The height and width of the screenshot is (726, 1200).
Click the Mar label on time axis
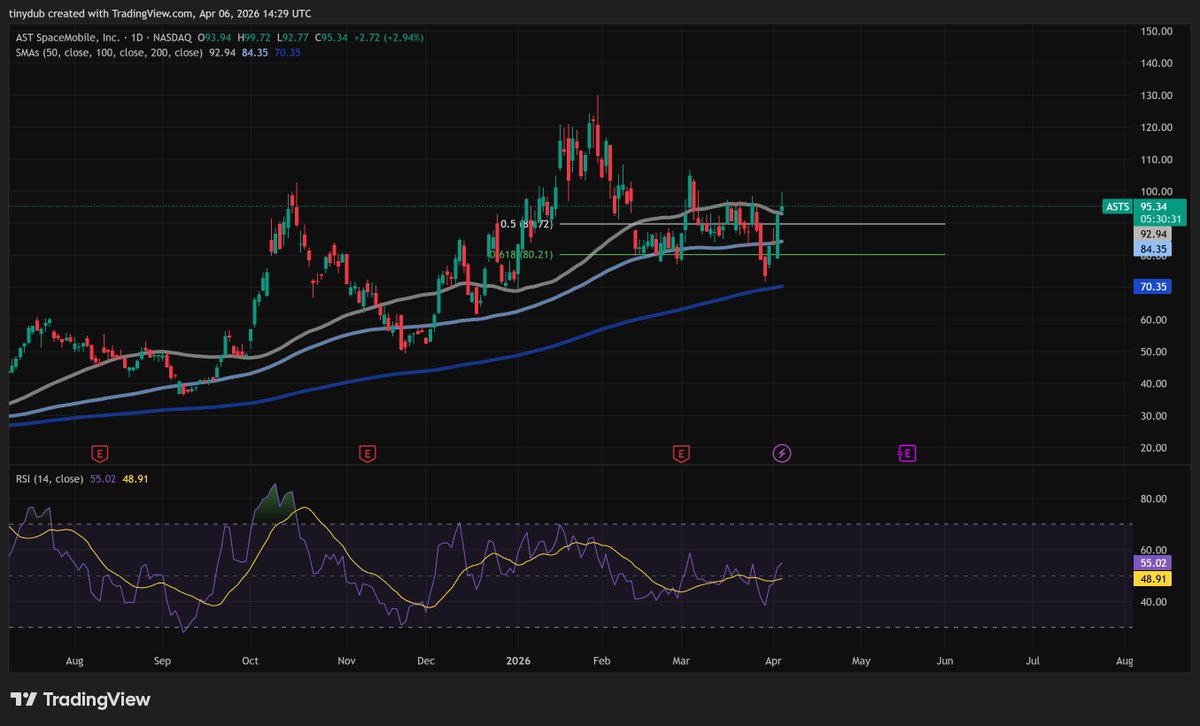coord(681,661)
